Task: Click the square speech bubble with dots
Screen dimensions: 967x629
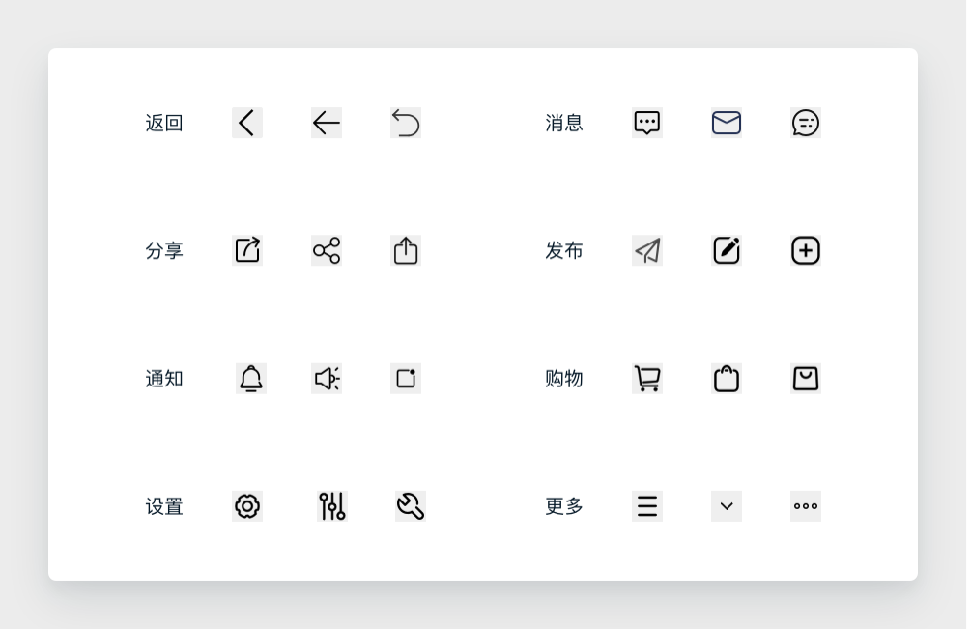Action: pyautogui.click(x=647, y=123)
